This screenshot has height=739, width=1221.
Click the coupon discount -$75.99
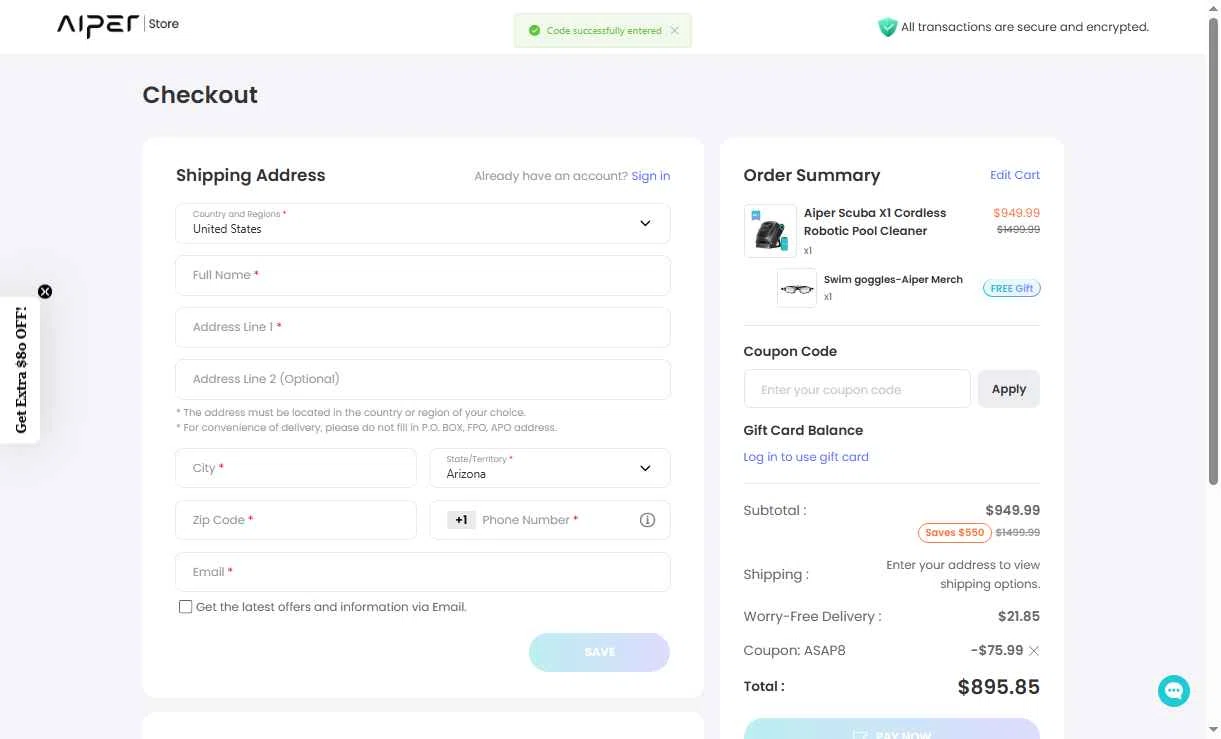click(996, 651)
